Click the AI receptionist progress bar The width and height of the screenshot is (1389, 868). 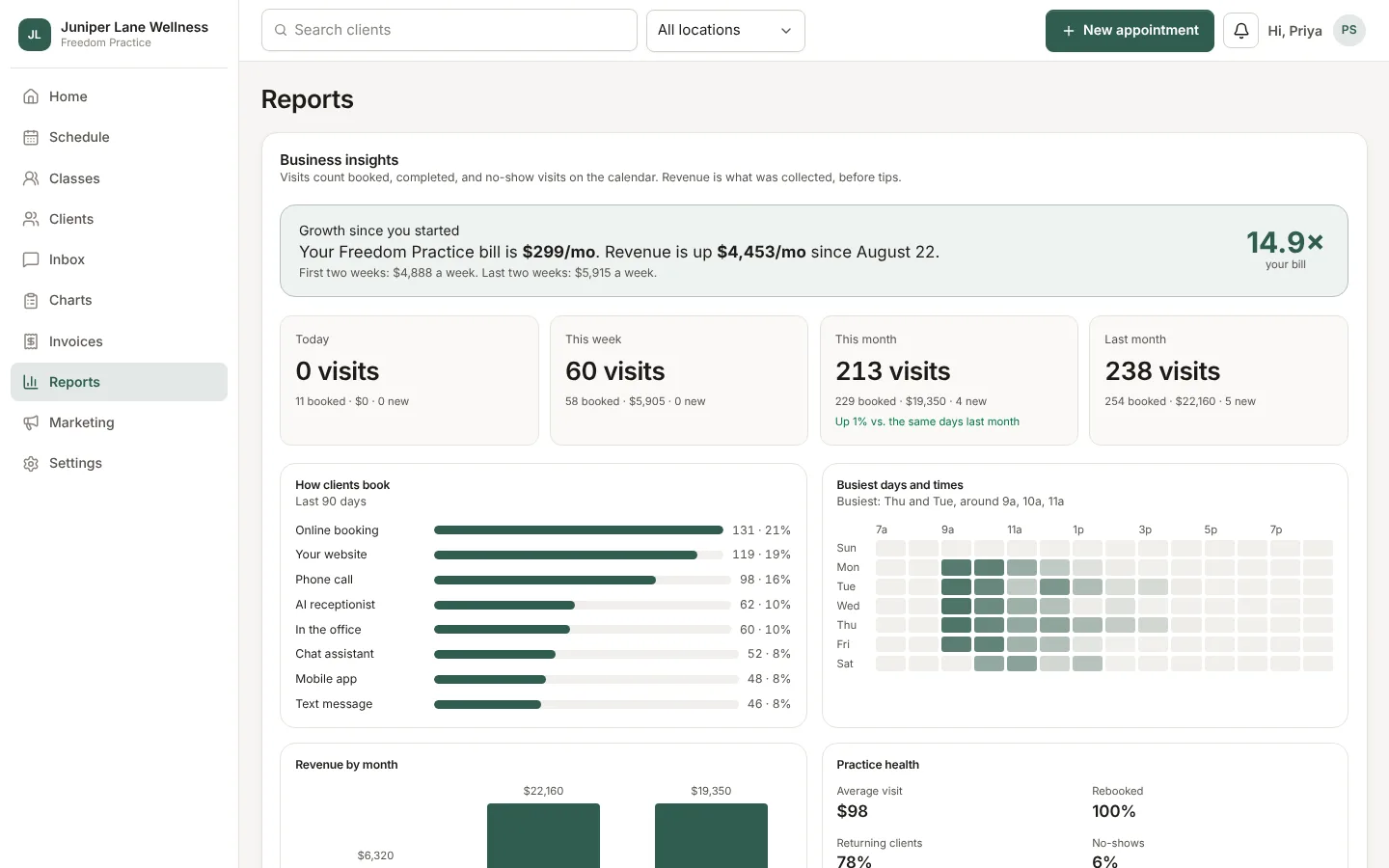point(582,605)
